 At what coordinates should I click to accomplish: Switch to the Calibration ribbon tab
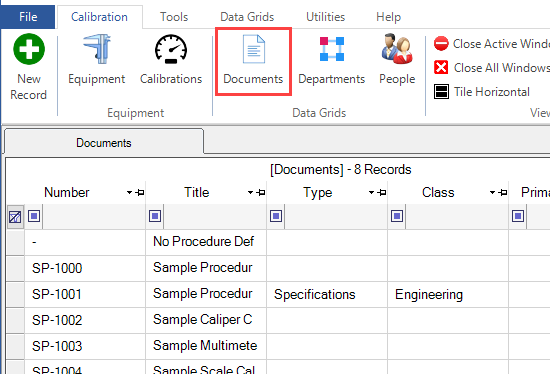[x=99, y=17]
